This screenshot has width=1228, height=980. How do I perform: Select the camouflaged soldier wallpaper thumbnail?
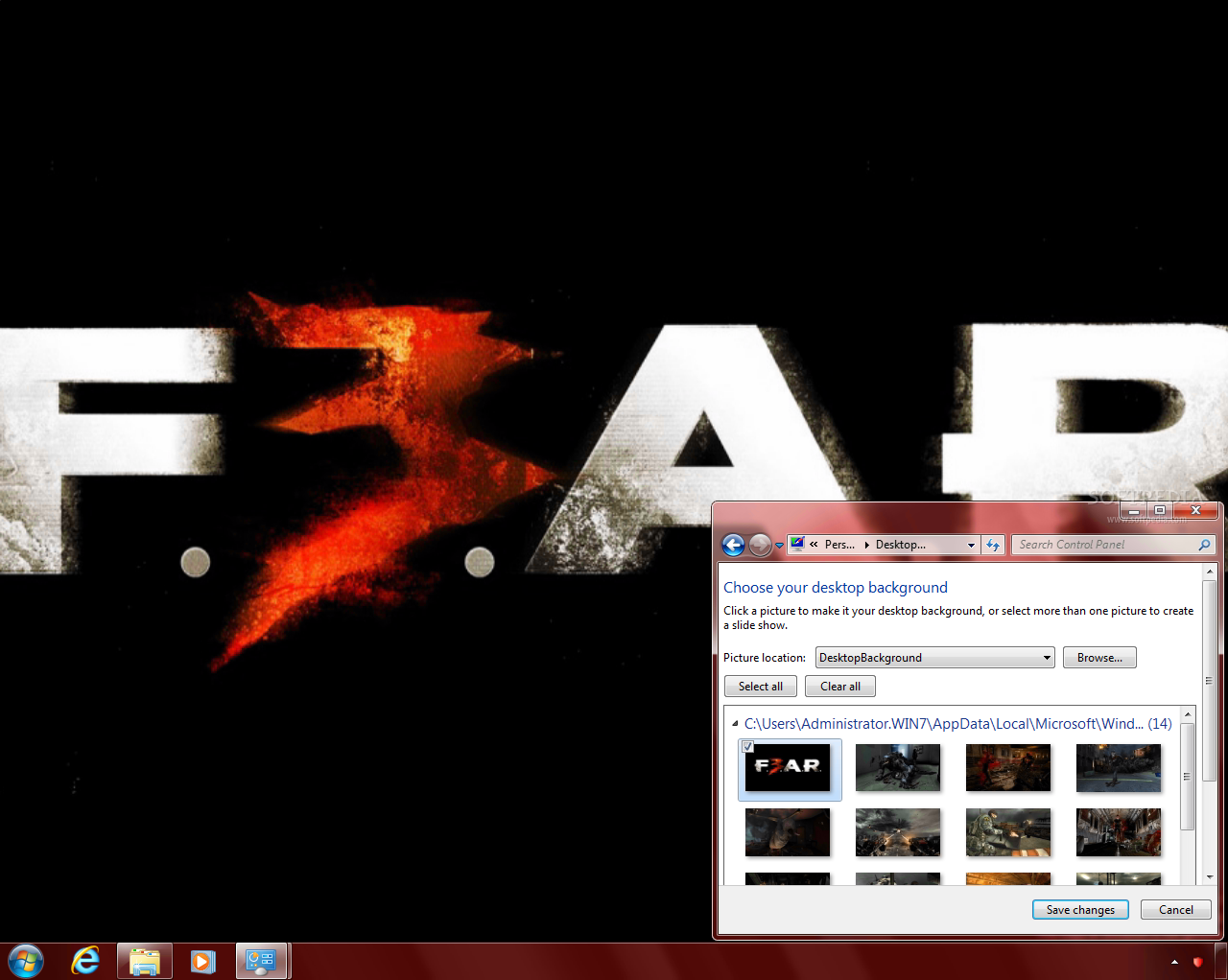pos(1008,832)
